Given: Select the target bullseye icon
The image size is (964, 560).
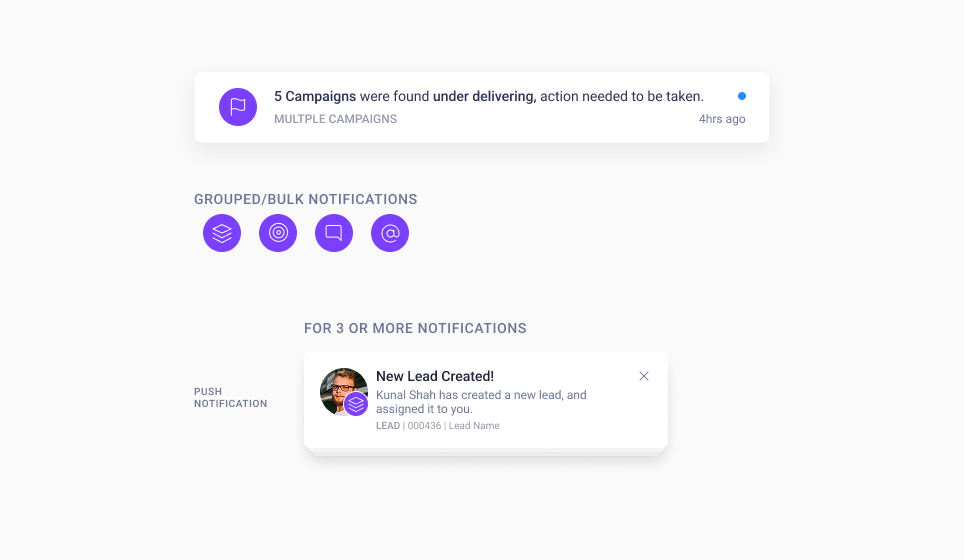Looking at the screenshot, I should (x=278, y=233).
